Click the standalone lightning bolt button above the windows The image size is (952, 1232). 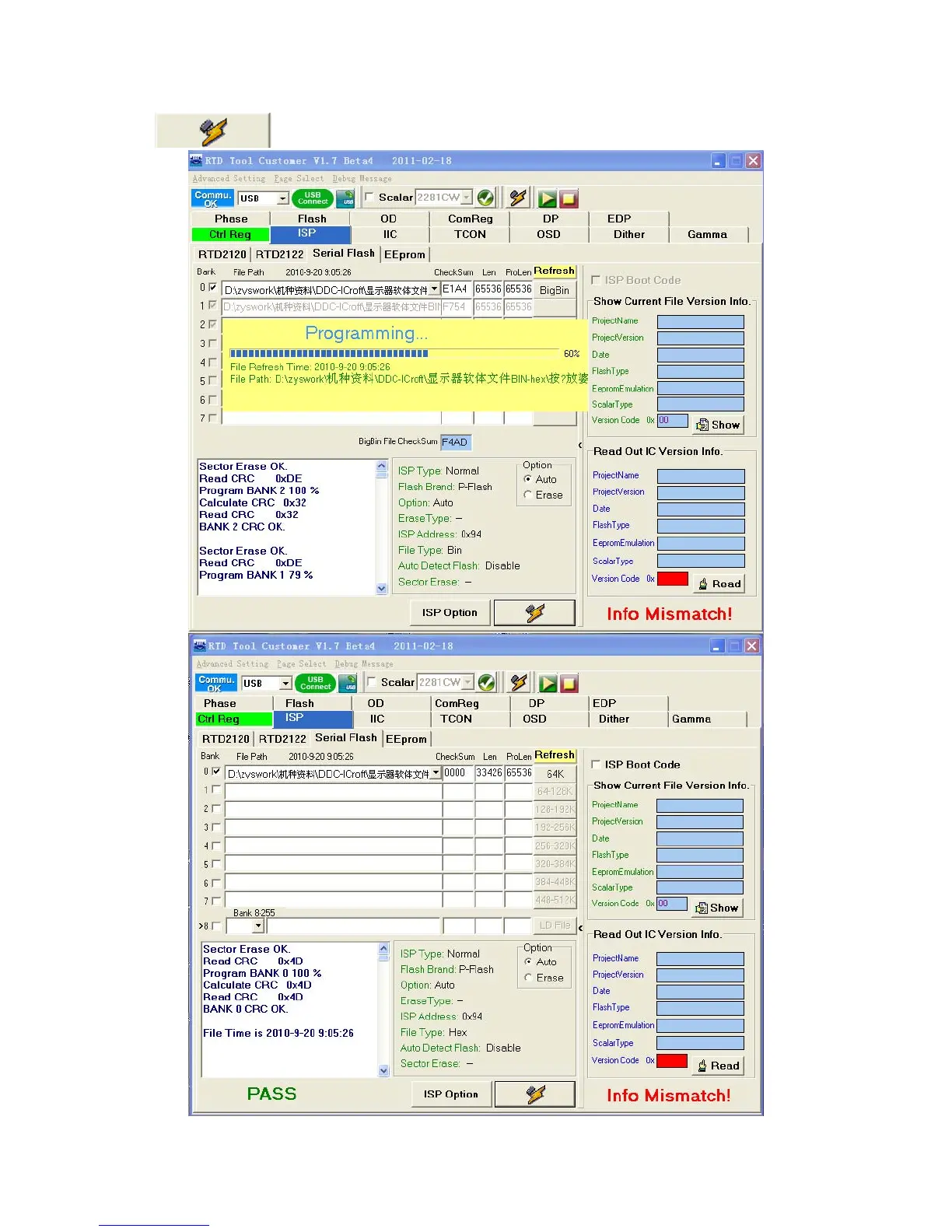click(213, 131)
